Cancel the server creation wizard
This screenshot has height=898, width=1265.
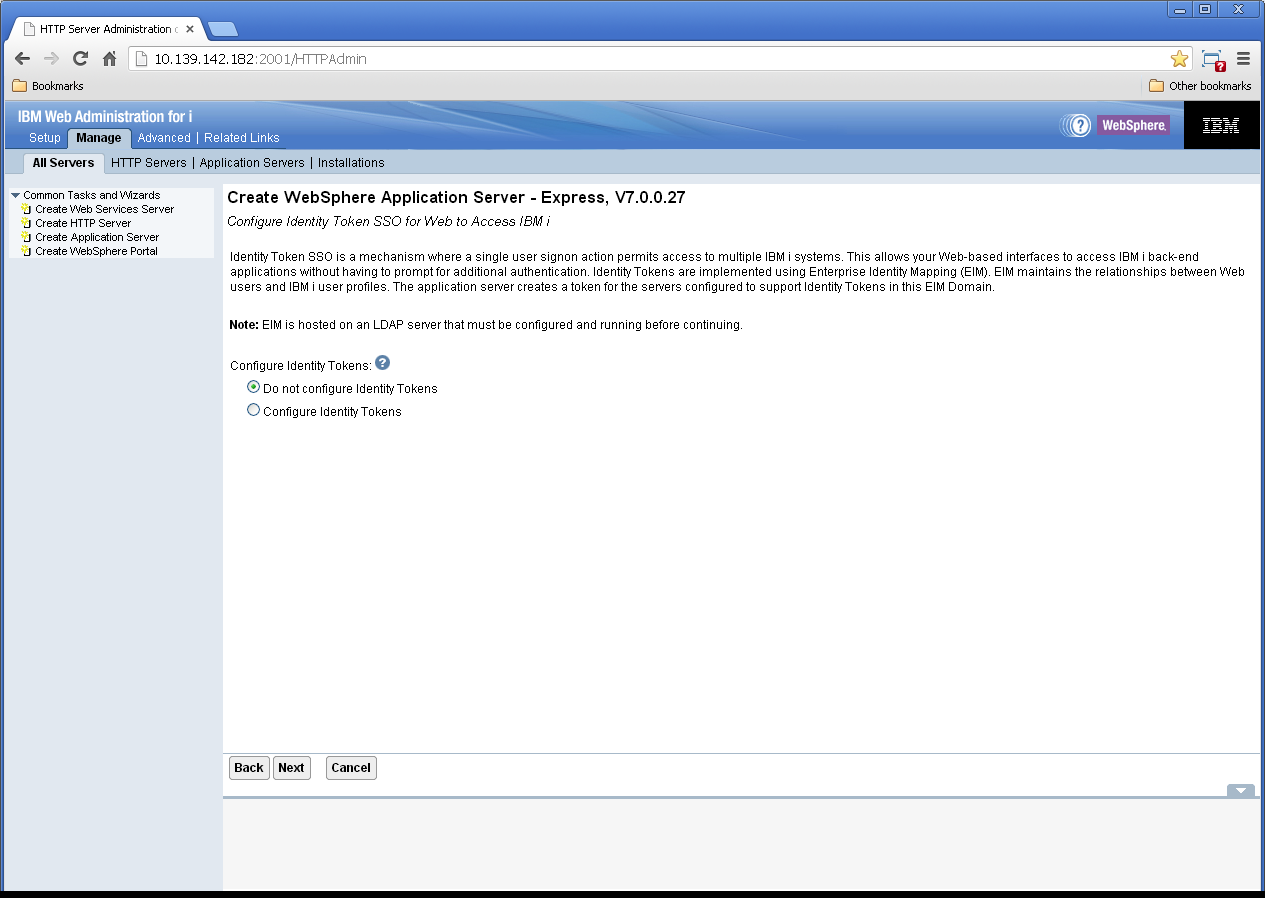tap(351, 768)
